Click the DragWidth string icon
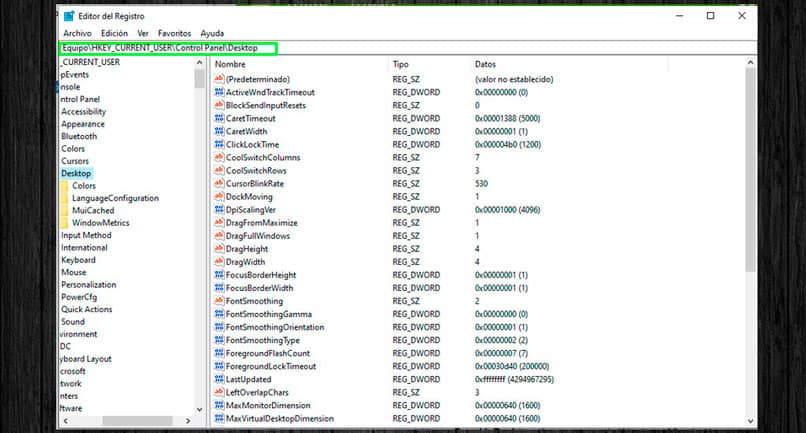This screenshot has width=806, height=433. pos(219,262)
